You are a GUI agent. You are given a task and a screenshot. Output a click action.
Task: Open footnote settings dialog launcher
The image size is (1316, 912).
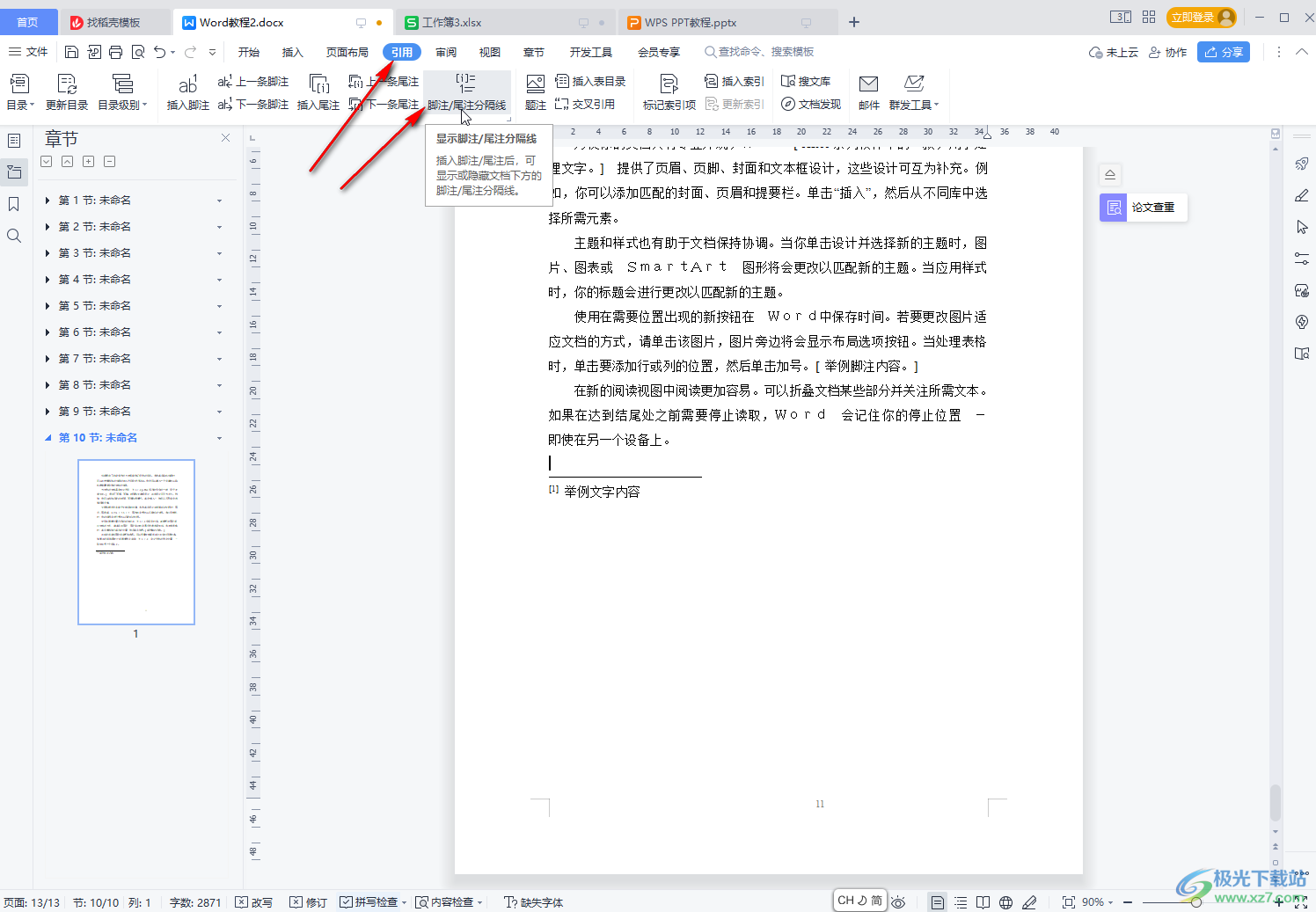pos(508,118)
